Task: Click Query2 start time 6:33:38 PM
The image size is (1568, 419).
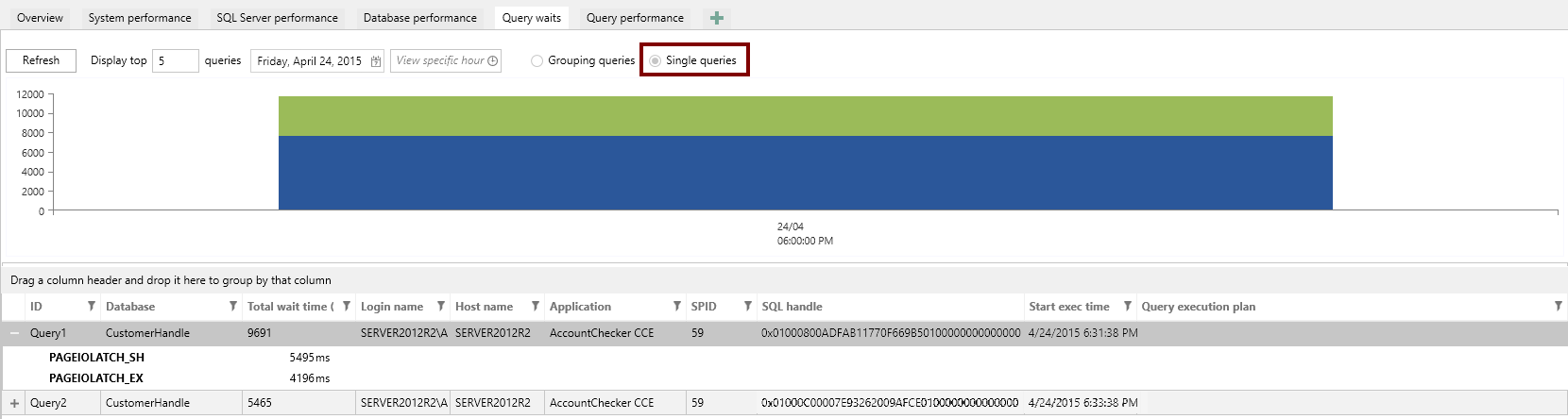Action: pos(1083,403)
